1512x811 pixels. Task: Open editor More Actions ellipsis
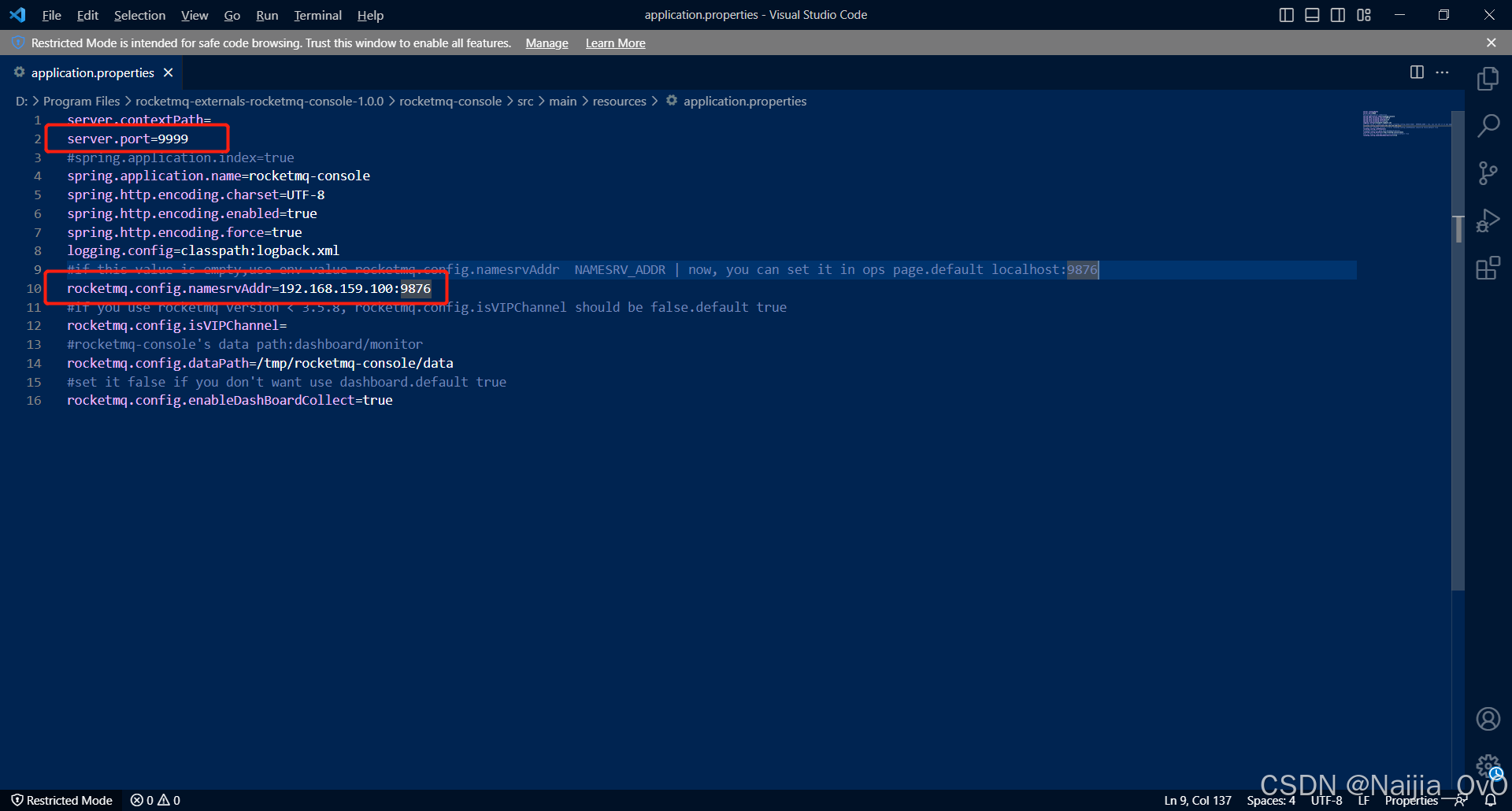(x=1442, y=72)
